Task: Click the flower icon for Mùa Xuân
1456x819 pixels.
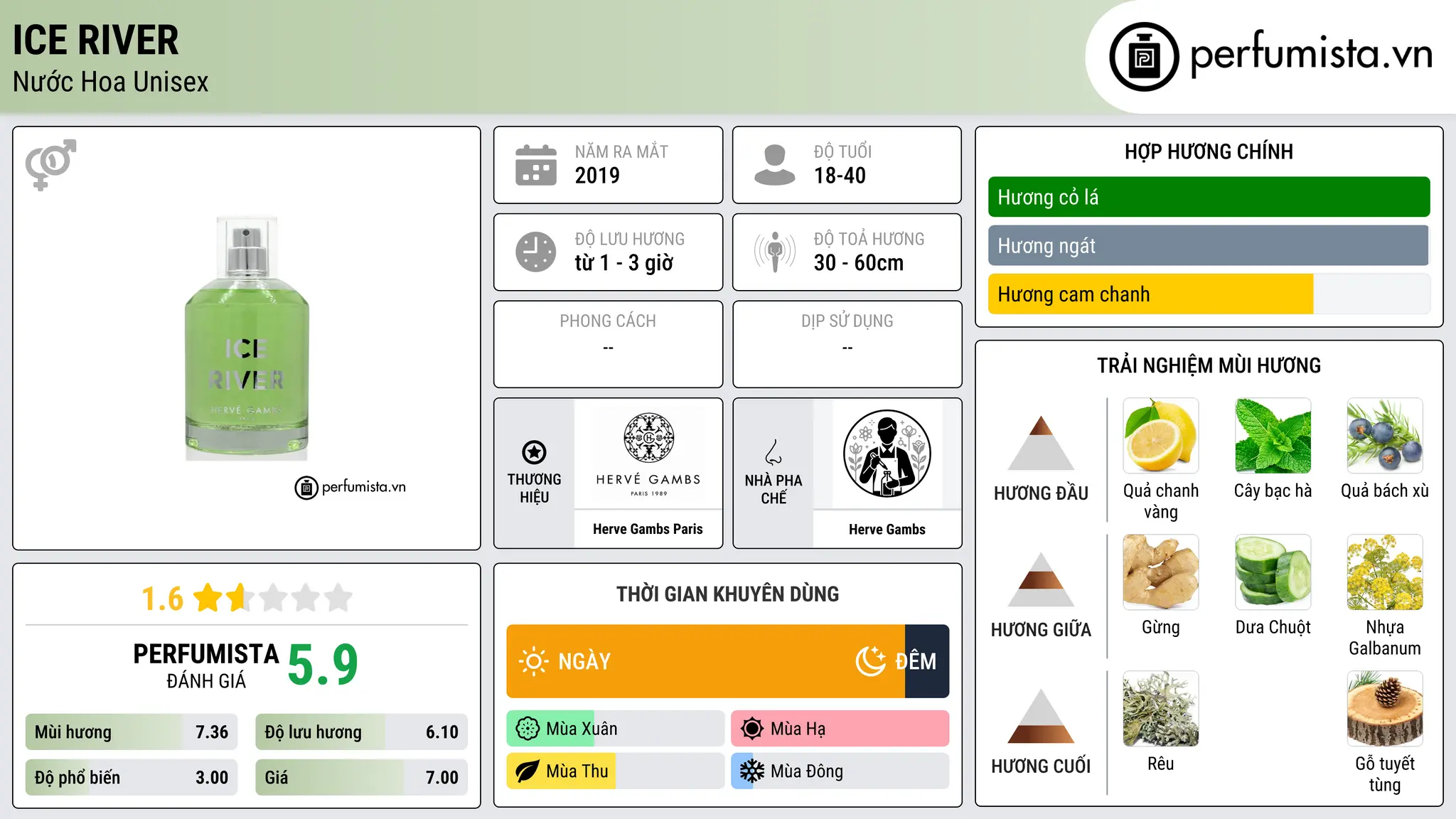Action: pyautogui.click(x=528, y=729)
